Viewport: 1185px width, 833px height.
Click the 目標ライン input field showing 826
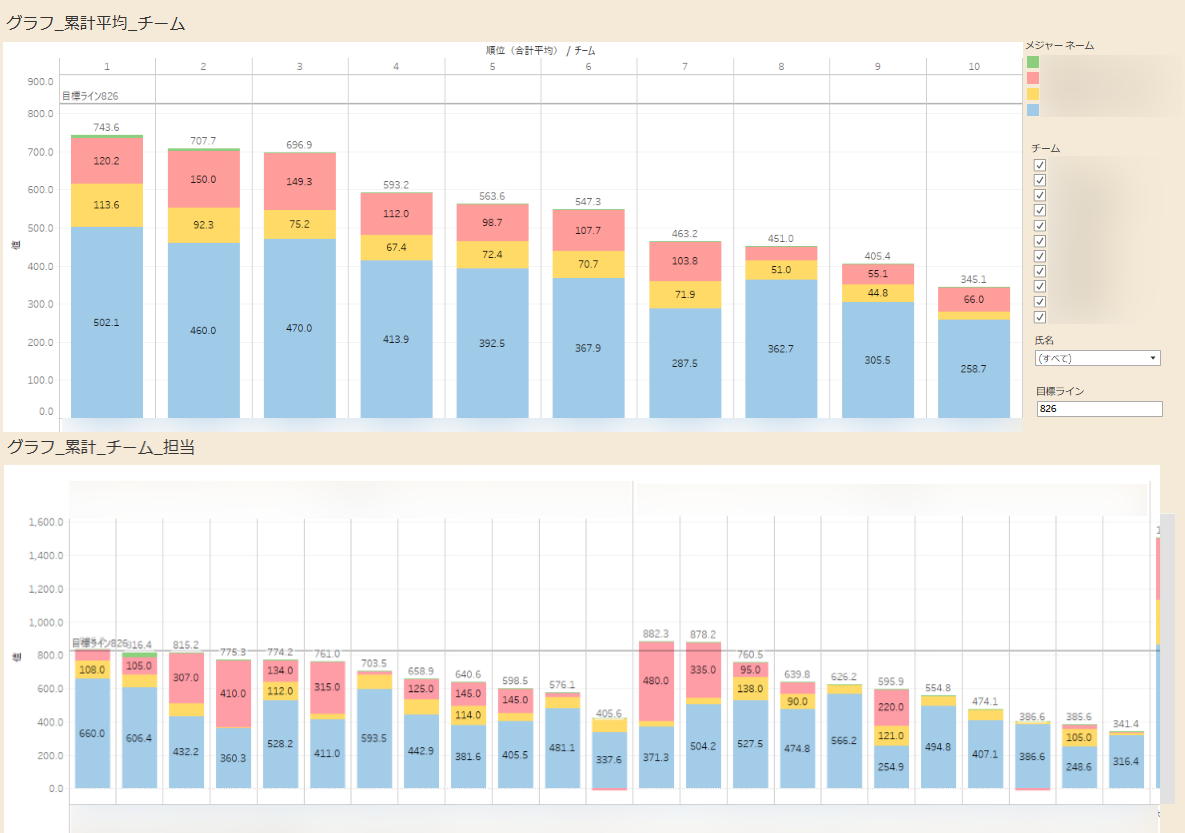tap(1099, 409)
